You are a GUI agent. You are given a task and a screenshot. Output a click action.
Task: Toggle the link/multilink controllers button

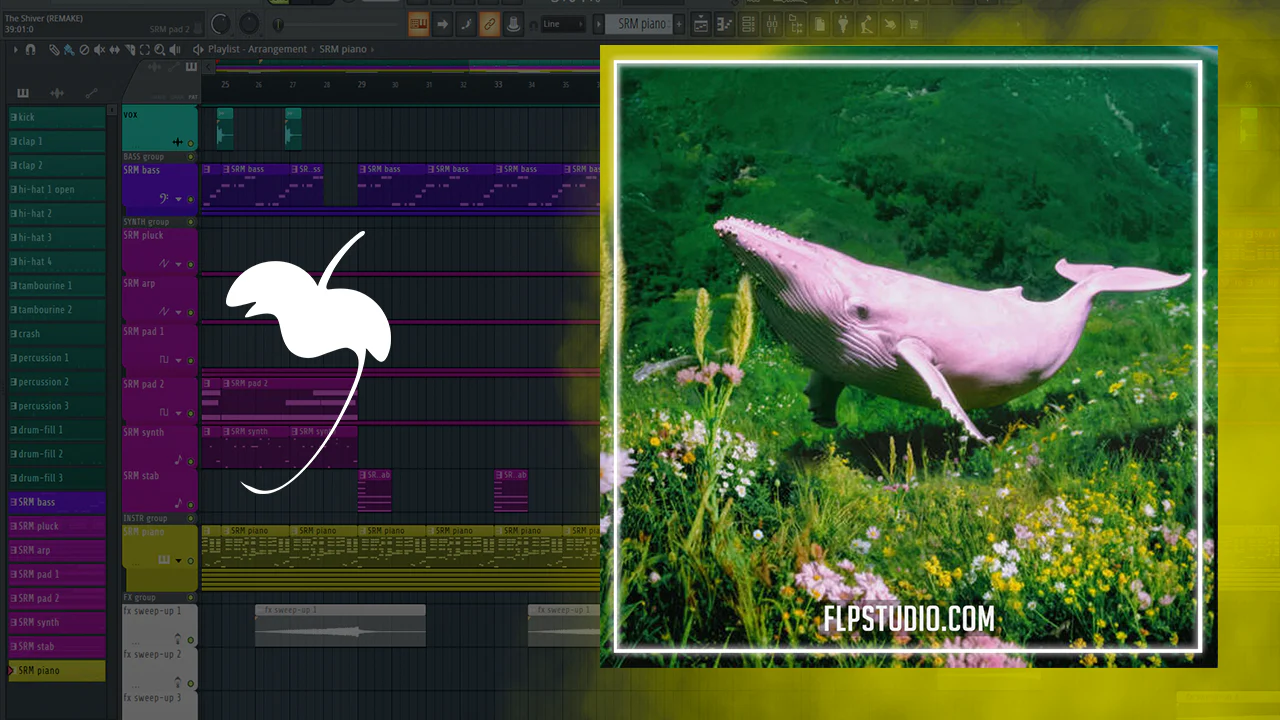coord(490,24)
